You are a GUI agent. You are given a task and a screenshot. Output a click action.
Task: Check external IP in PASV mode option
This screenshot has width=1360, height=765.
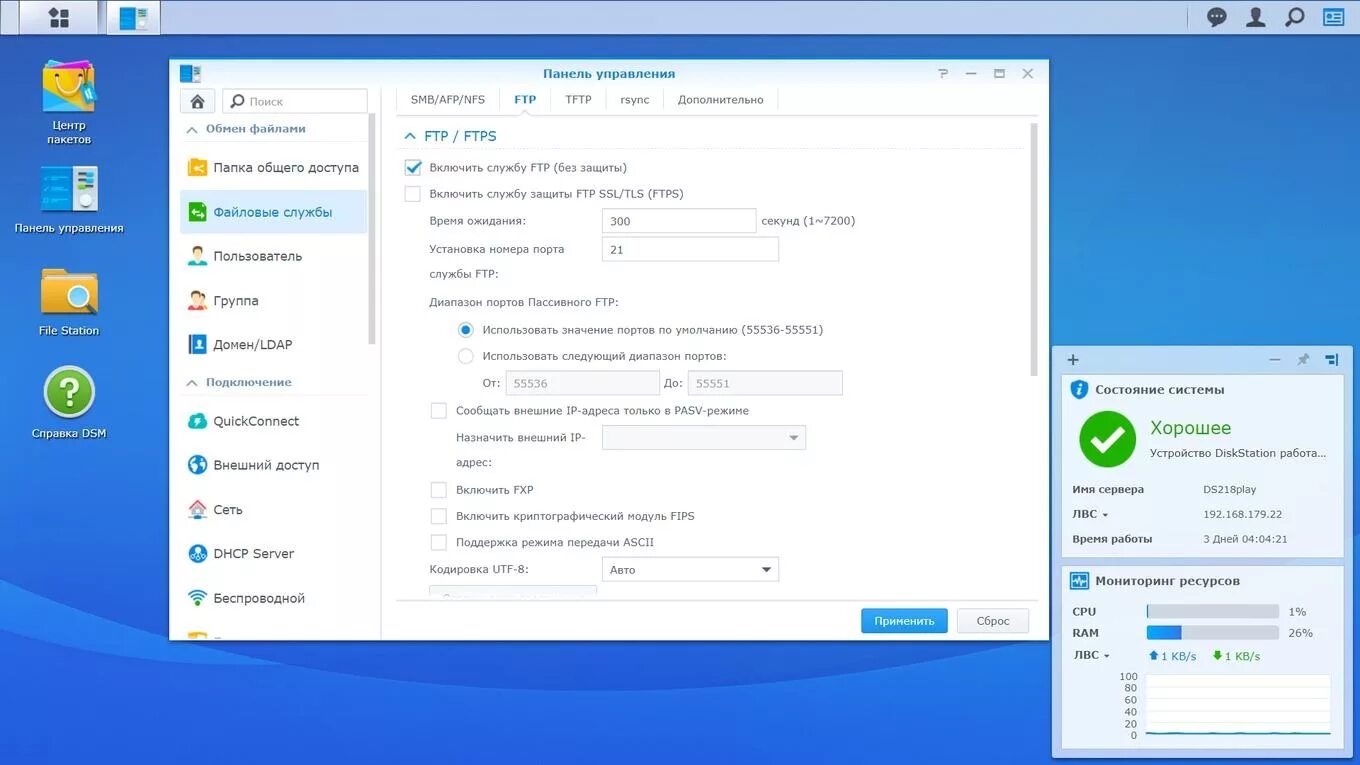pos(439,410)
